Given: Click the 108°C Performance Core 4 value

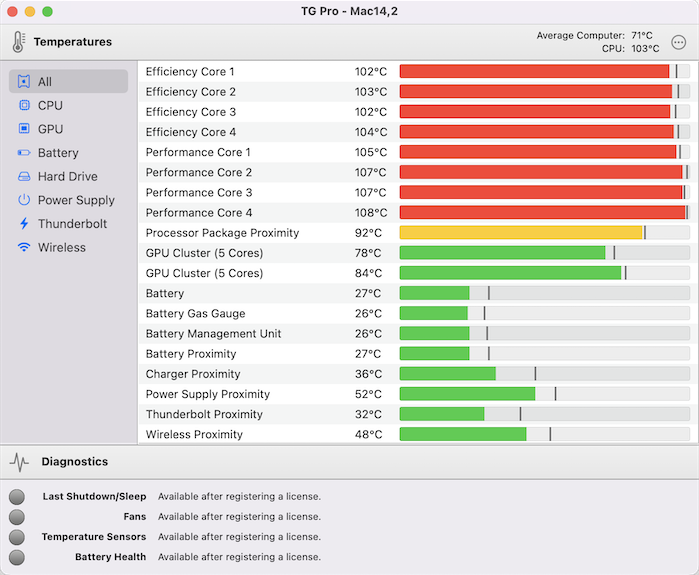Looking at the screenshot, I should tap(370, 213).
